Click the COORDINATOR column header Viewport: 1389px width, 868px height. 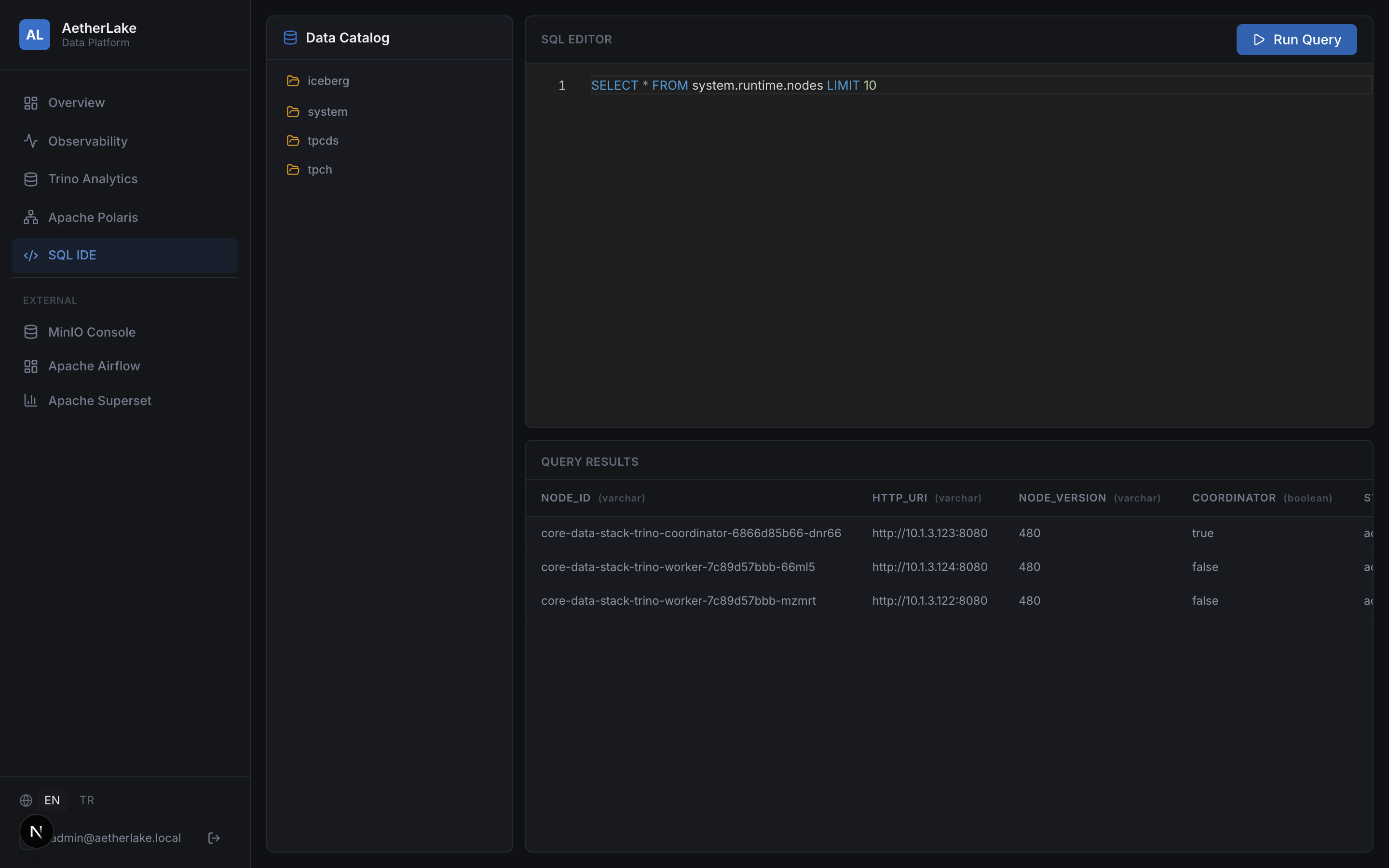point(1262,498)
